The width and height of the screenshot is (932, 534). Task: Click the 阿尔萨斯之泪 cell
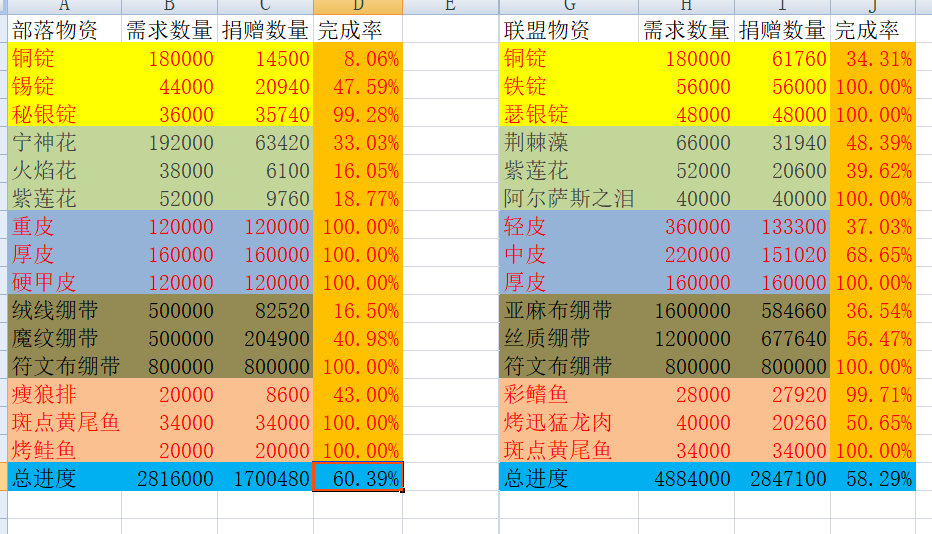click(567, 198)
